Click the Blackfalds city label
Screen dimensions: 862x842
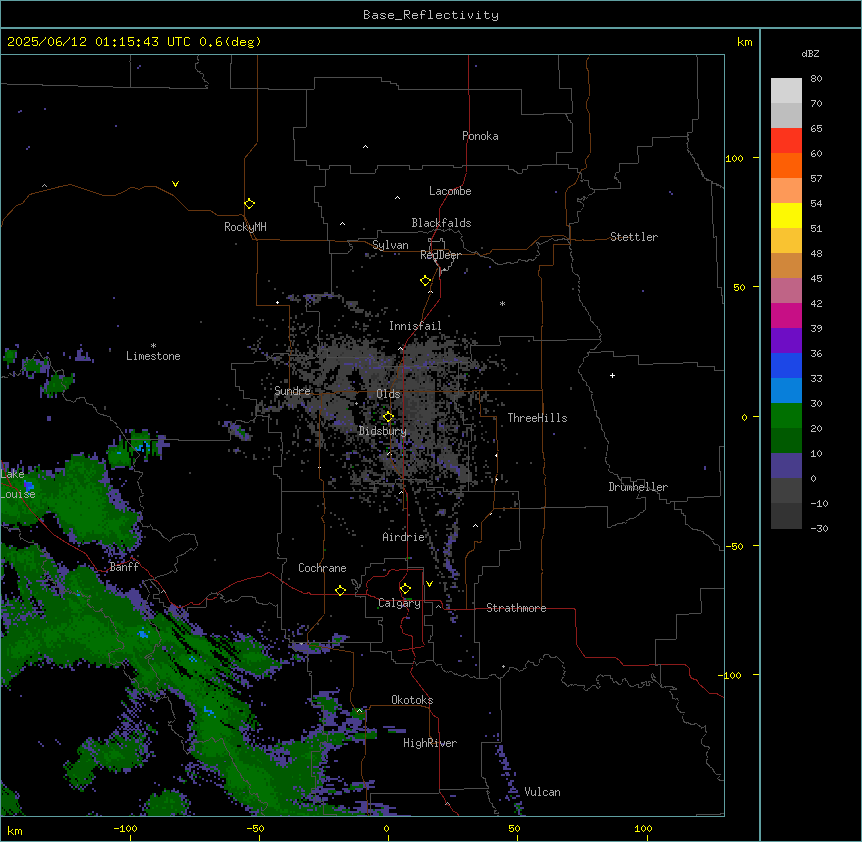(x=441, y=223)
